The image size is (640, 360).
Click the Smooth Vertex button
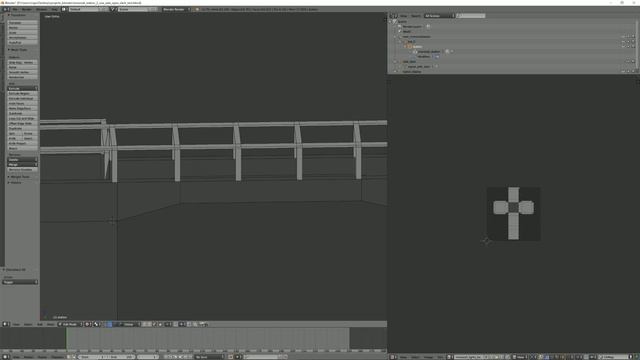(x=22, y=72)
